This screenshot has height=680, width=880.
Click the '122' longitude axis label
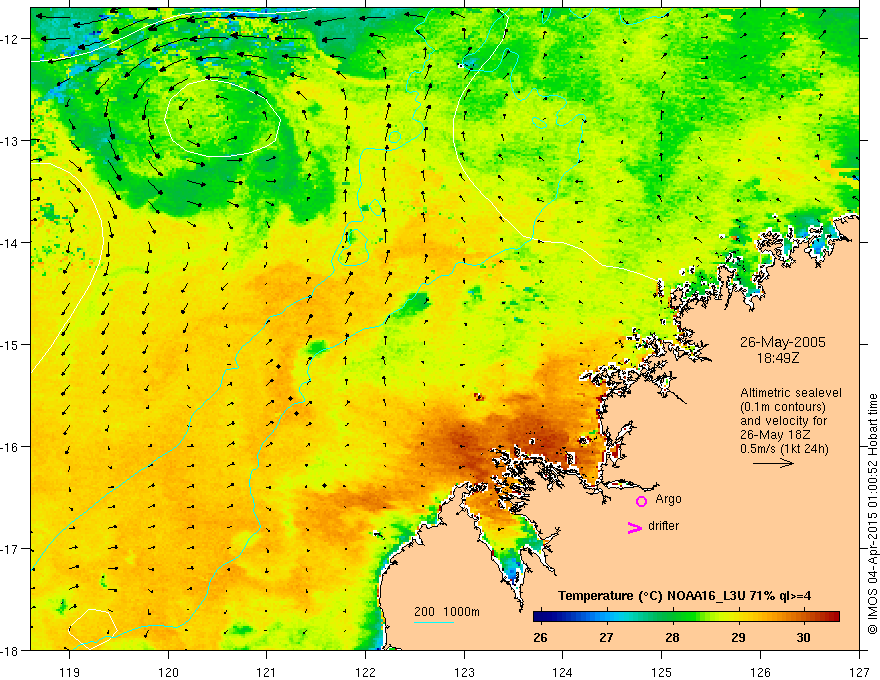365,672
